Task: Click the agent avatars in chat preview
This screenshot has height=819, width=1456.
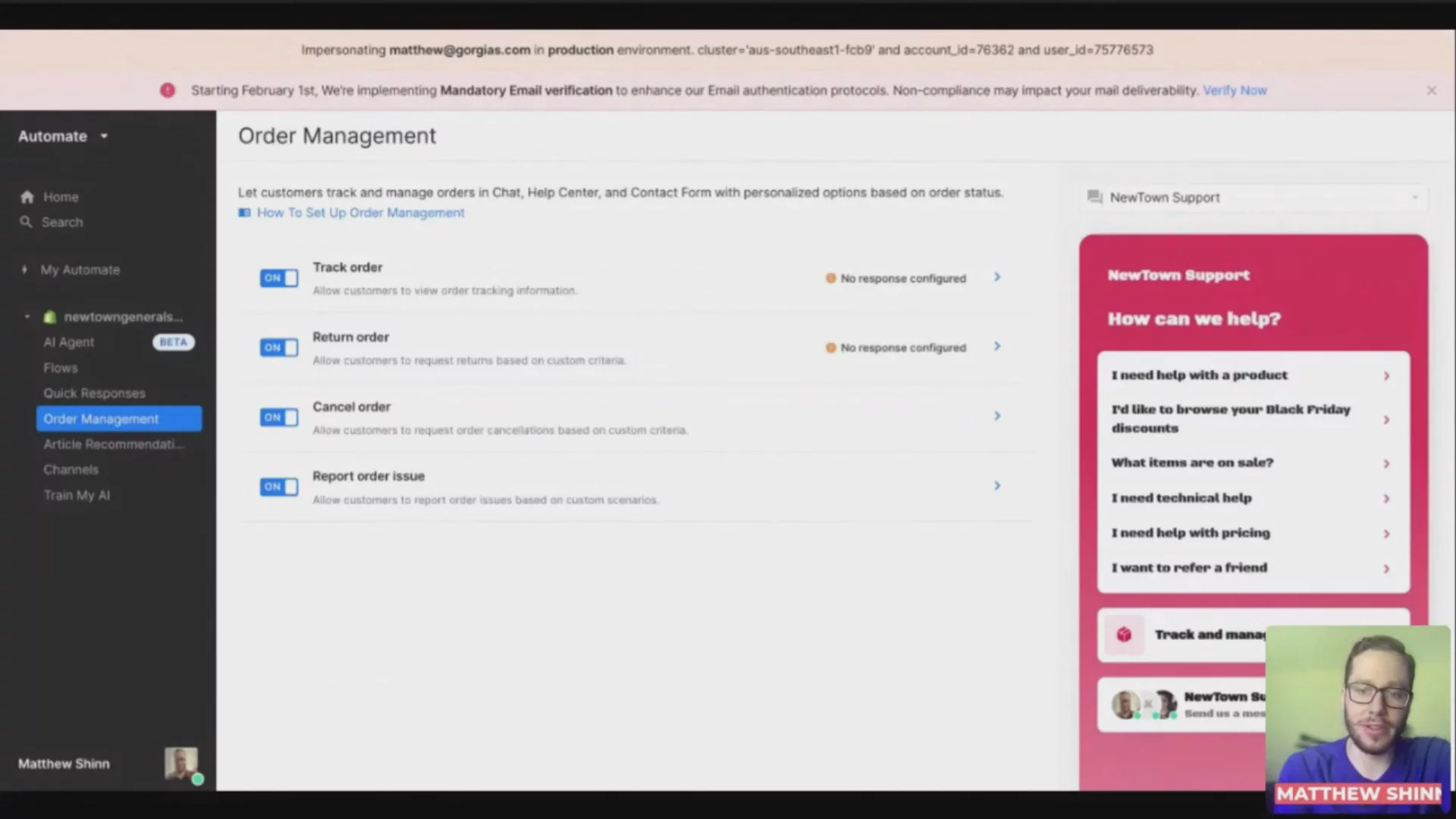Action: (1144, 704)
